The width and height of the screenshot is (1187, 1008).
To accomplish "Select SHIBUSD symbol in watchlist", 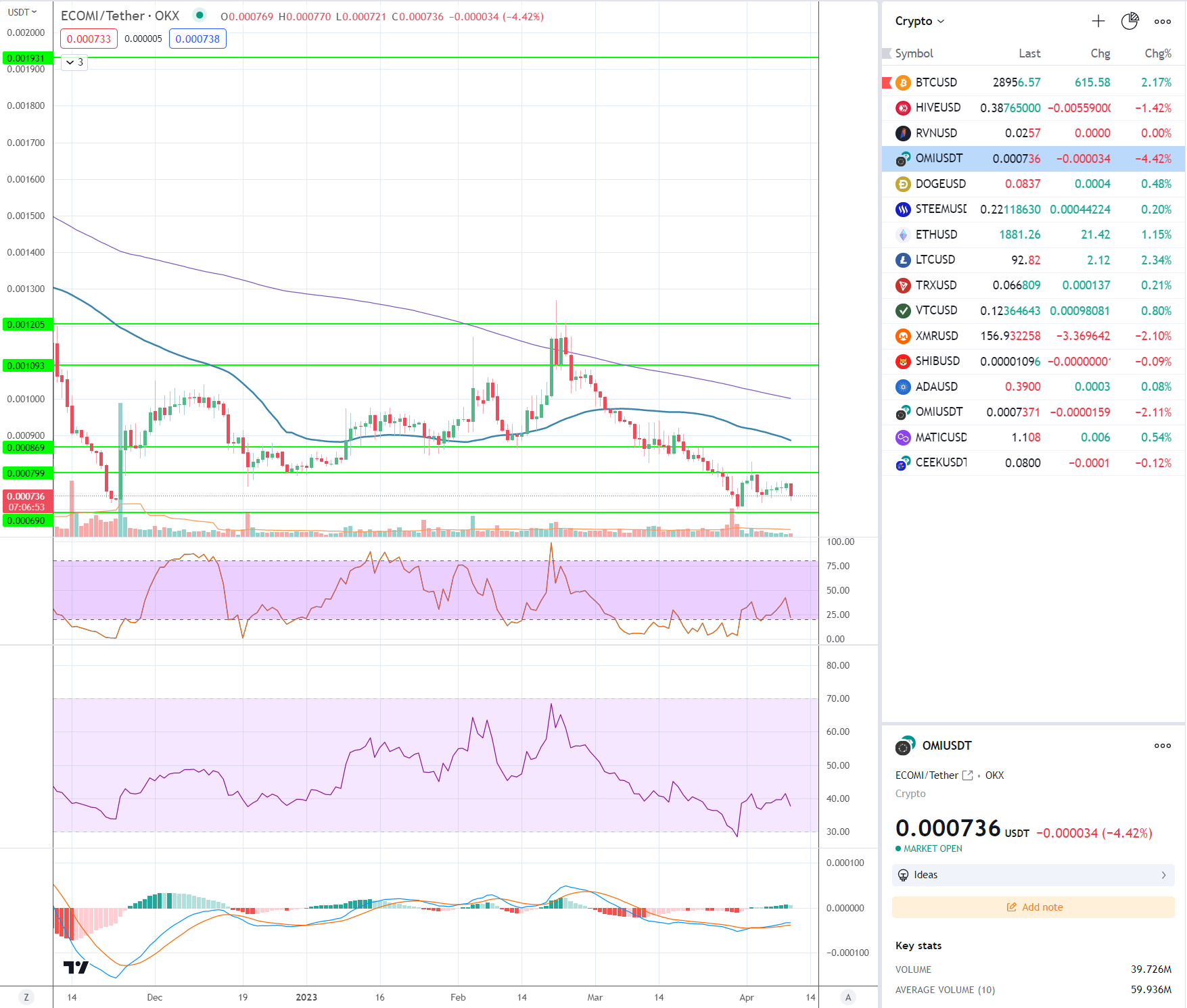I will pyautogui.click(x=937, y=361).
